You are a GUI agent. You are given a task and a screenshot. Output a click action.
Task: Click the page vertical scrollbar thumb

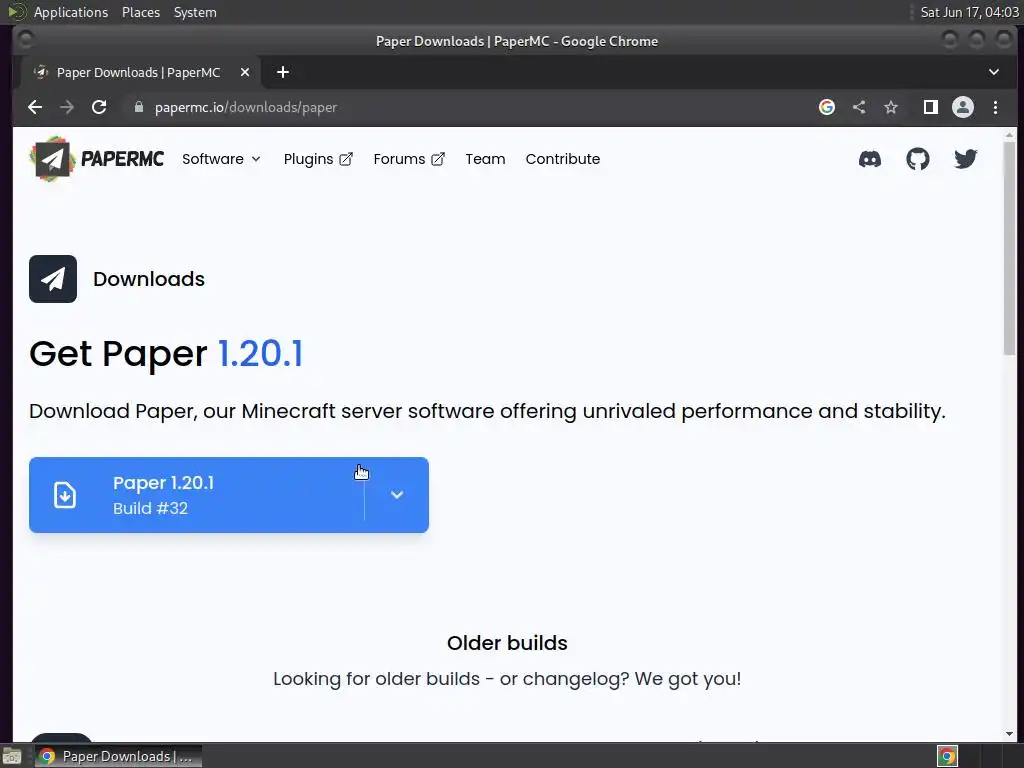(1010, 248)
